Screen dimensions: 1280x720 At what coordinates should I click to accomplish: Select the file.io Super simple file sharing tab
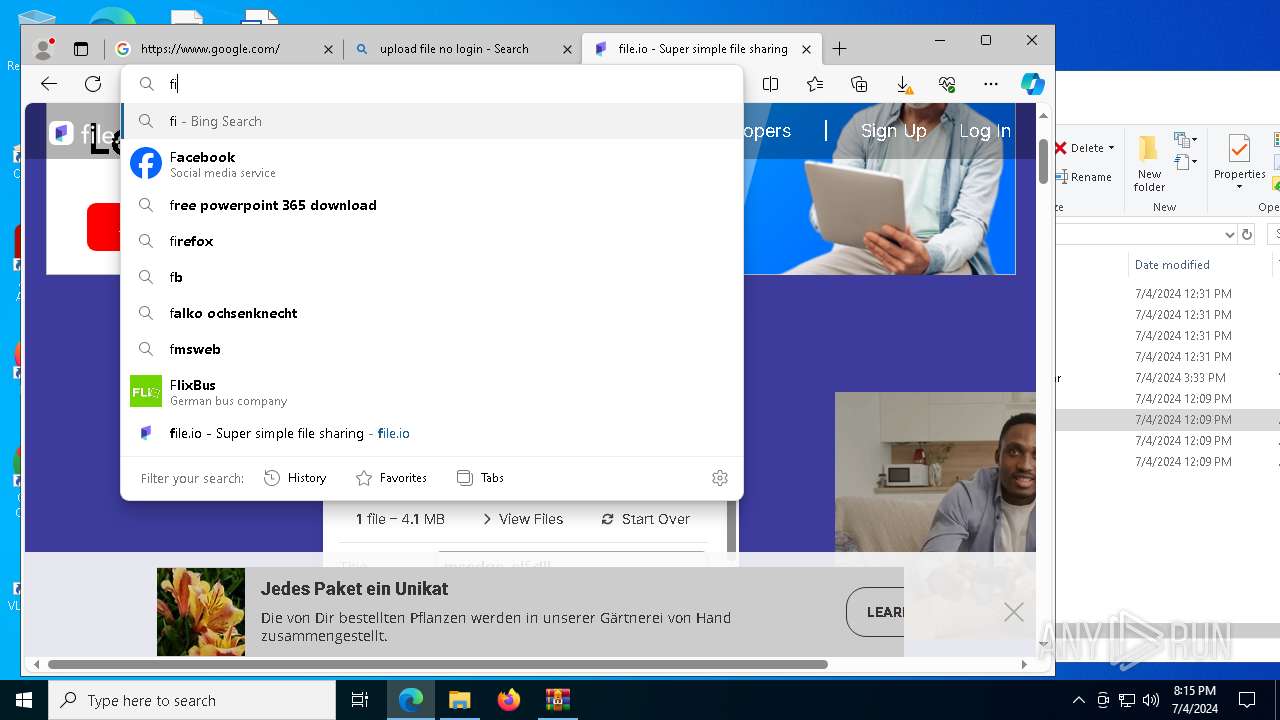pos(702,49)
